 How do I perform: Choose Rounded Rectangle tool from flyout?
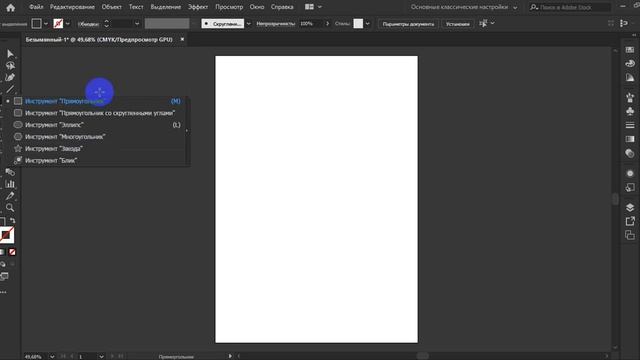pyautogui.click(x=98, y=113)
